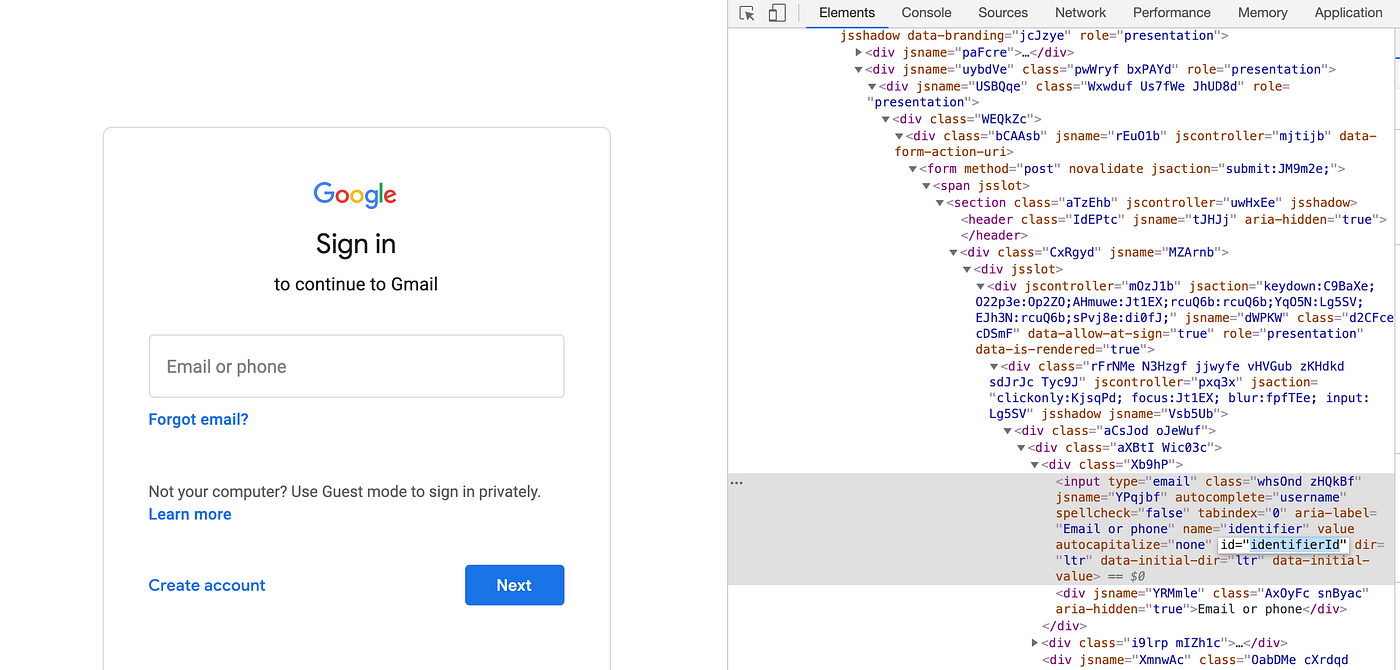The height and width of the screenshot is (670, 1400).
Task: Switch to the Sources tab
Action: (x=1003, y=12)
